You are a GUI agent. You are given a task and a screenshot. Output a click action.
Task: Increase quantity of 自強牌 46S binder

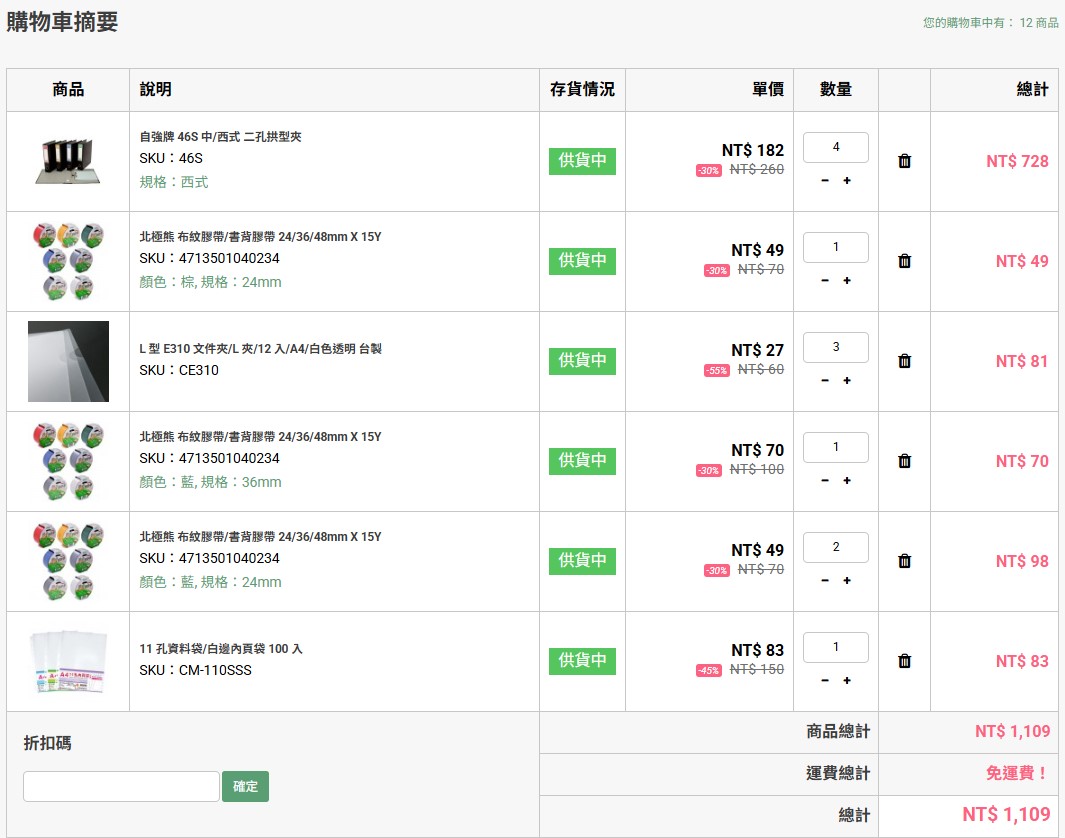tap(847, 181)
